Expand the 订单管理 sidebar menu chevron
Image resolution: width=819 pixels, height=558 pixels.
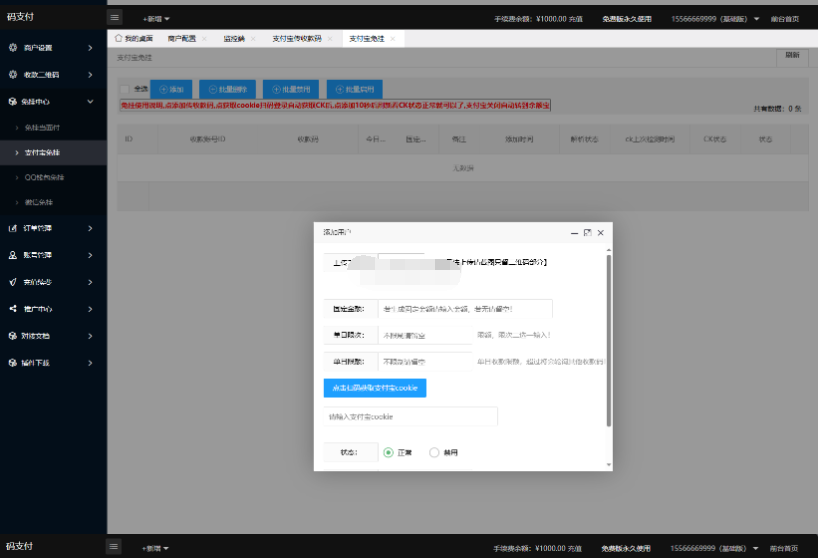pos(90,228)
